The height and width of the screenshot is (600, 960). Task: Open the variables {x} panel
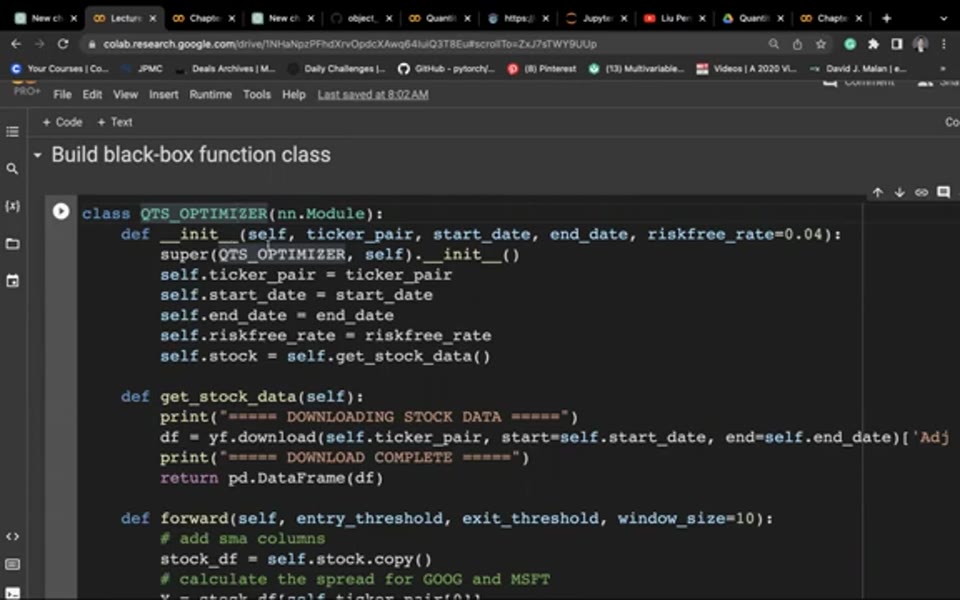click(12, 206)
